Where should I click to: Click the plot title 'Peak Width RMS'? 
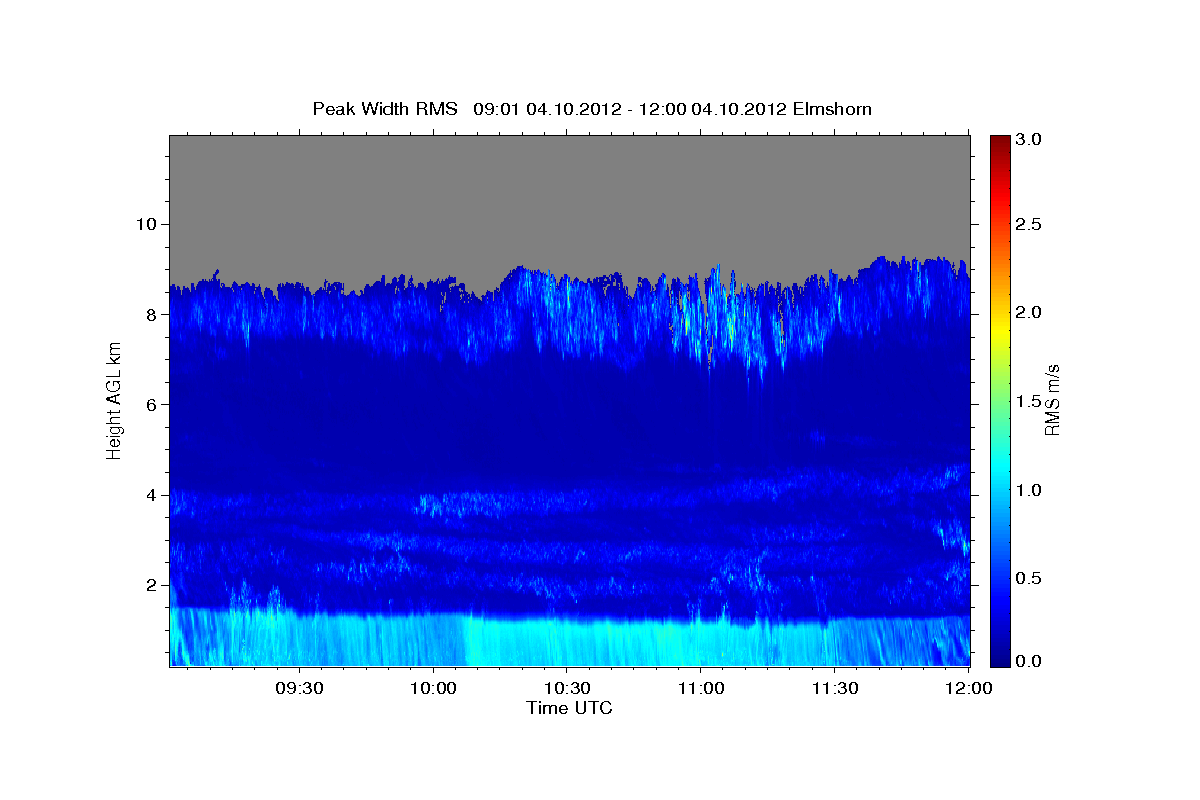(385, 109)
